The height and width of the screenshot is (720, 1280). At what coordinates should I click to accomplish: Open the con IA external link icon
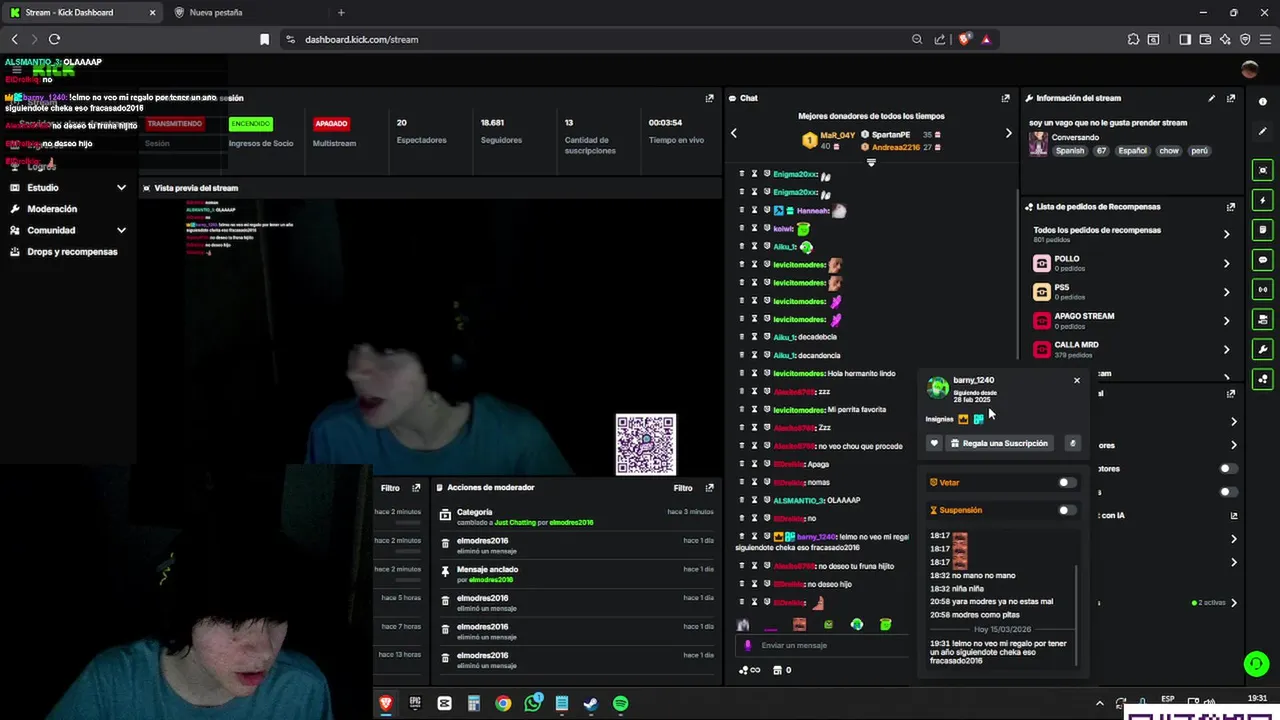pos(1234,516)
